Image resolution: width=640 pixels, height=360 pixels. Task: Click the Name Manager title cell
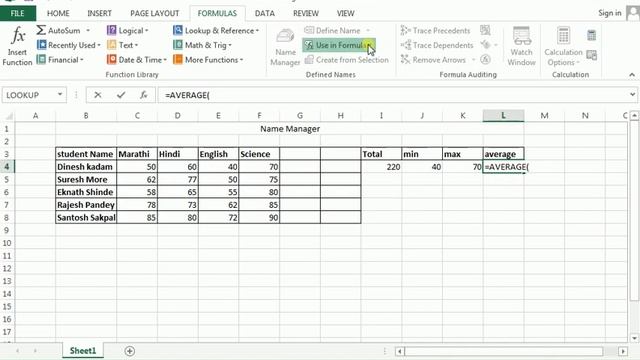click(290, 129)
